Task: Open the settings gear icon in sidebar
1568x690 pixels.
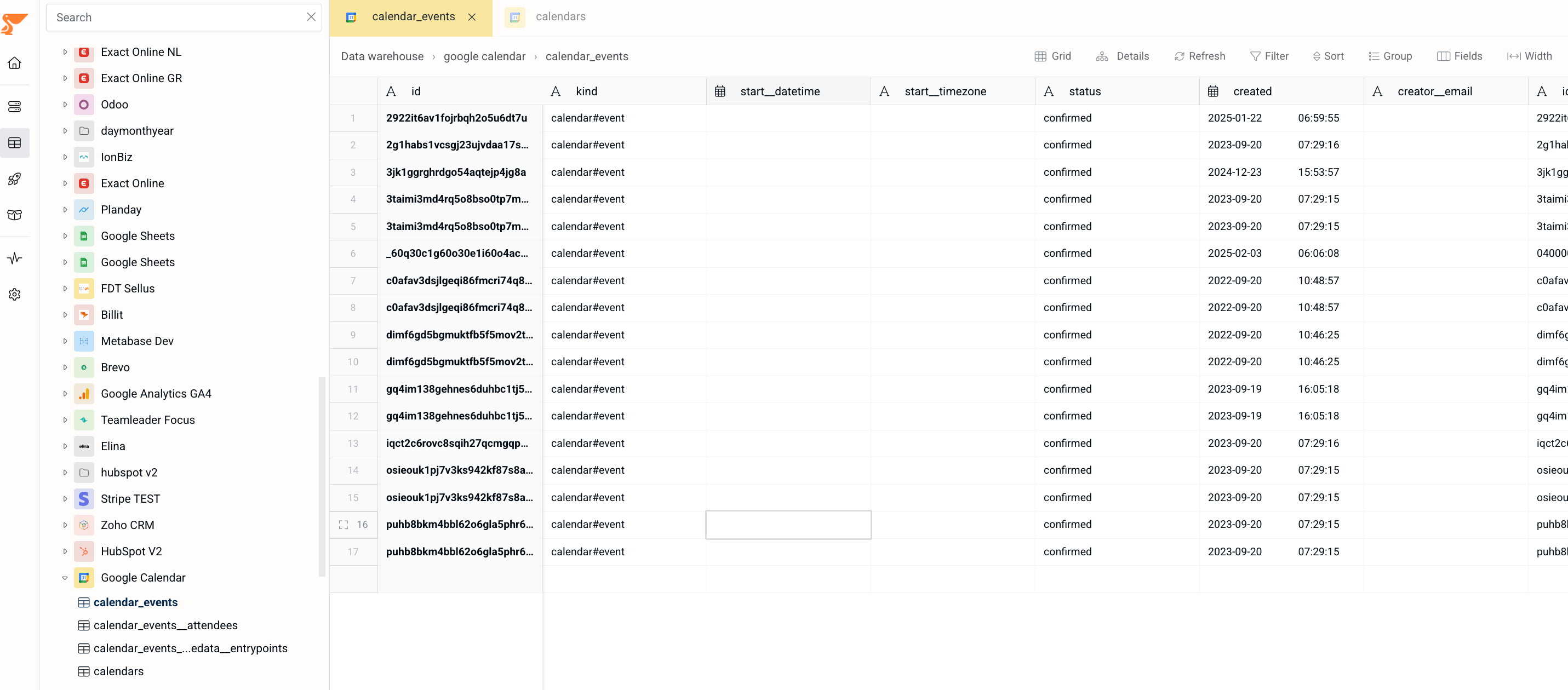Action: (x=15, y=295)
